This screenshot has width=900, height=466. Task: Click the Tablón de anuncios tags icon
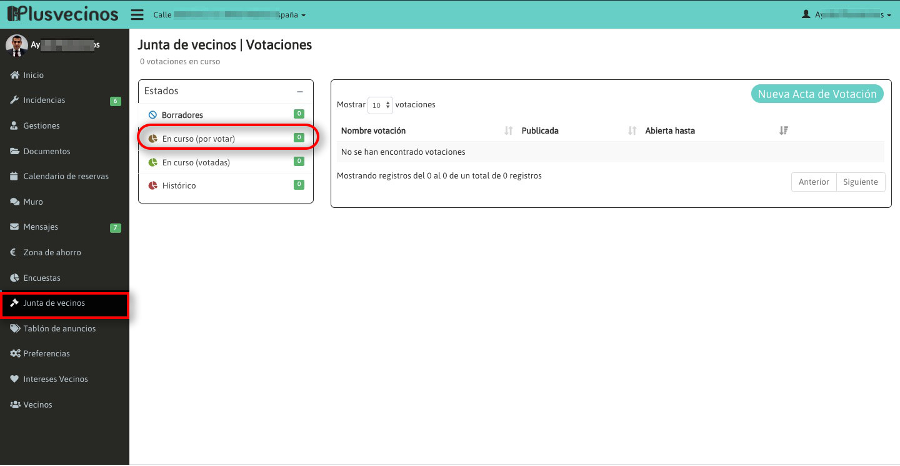pyautogui.click(x=15, y=328)
